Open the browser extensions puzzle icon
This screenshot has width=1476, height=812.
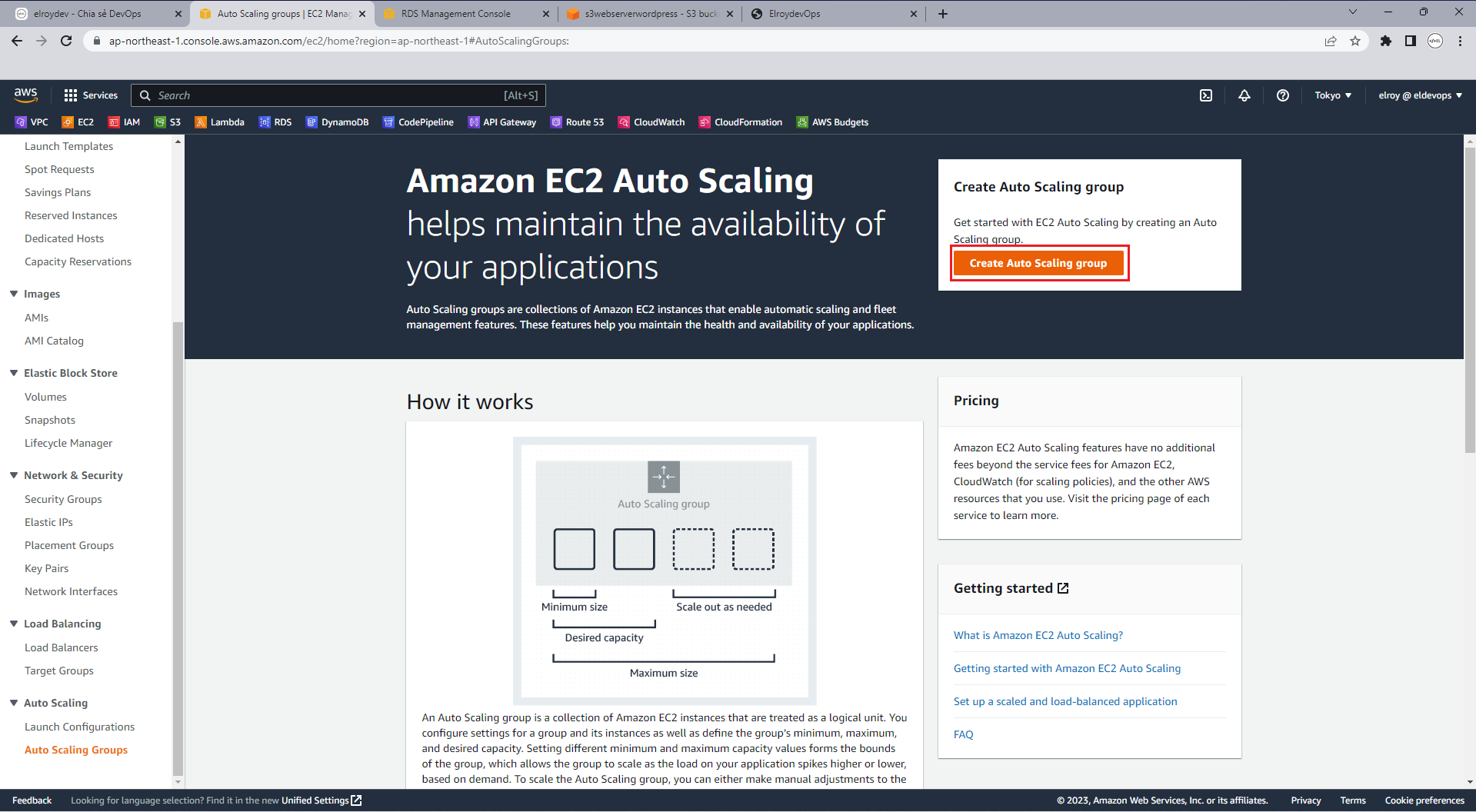[1385, 41]
